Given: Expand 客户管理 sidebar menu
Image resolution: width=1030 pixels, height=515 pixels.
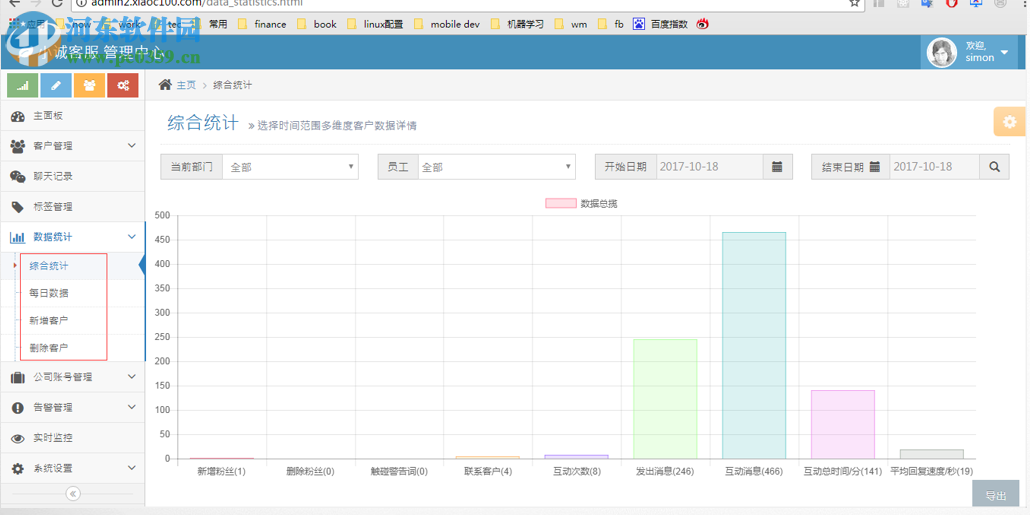Looking at the screenshot, I should (x=72, y=146).
